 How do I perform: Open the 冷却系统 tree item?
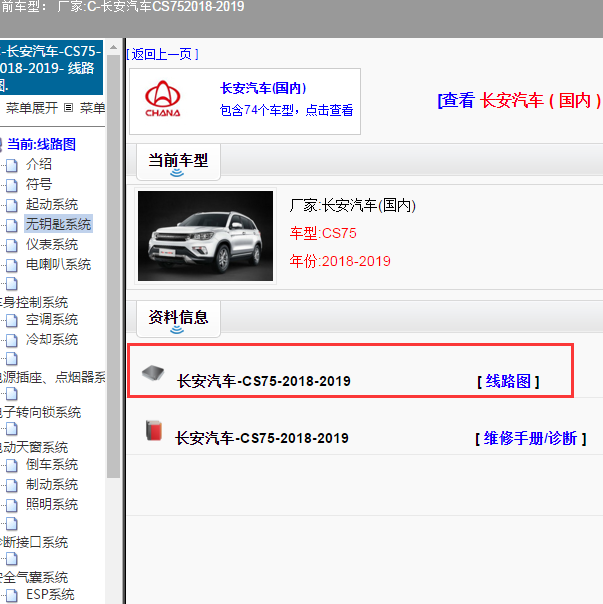click(52, 340)
